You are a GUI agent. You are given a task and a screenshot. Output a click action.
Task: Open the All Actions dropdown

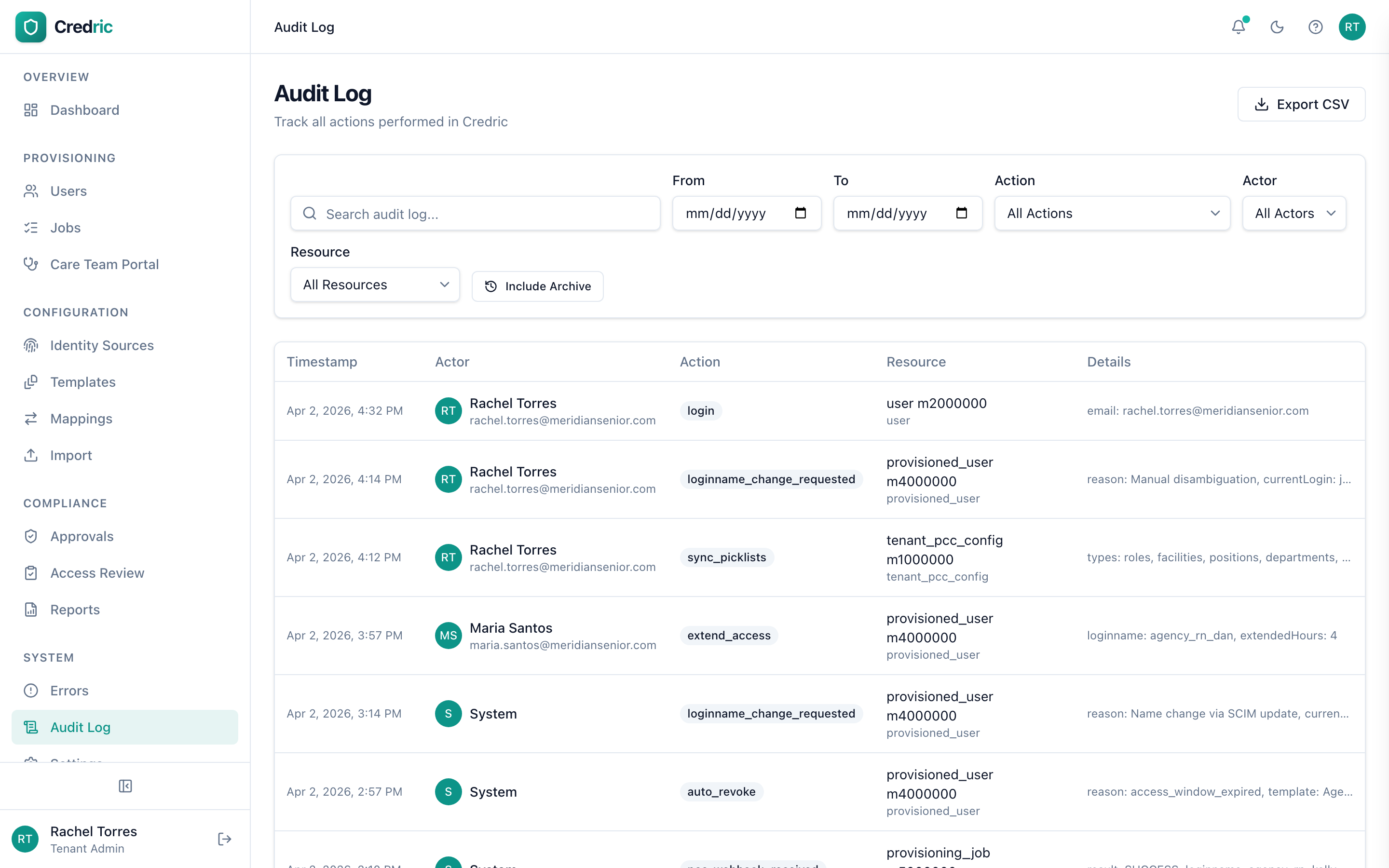(x=1111, y=213)
